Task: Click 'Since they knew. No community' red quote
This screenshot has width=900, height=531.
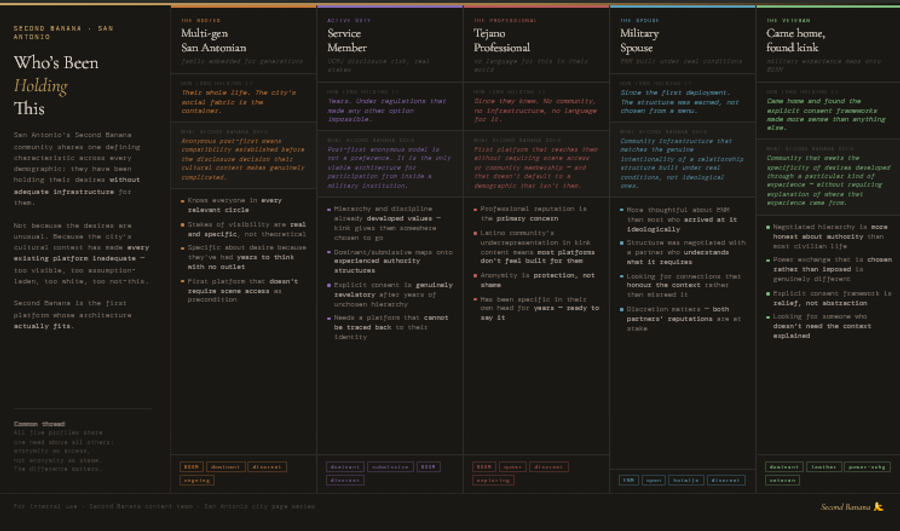Action: click(x=535, y=110)
